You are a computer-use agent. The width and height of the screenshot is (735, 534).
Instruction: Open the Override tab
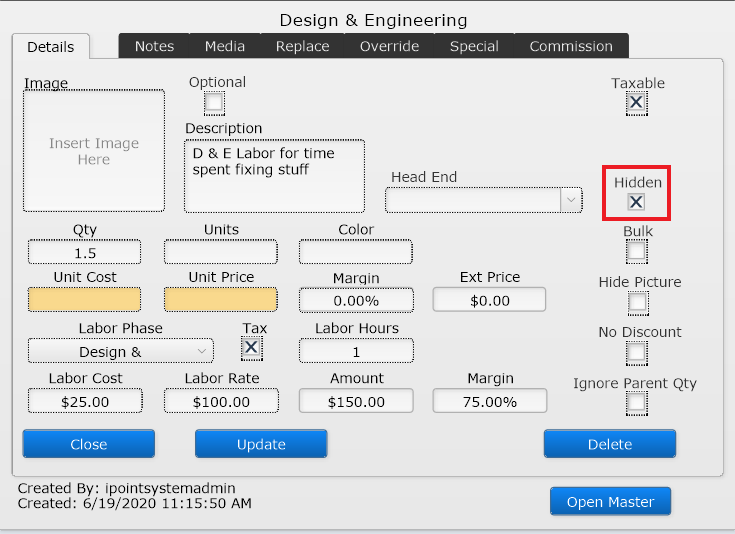click(389, 46)
